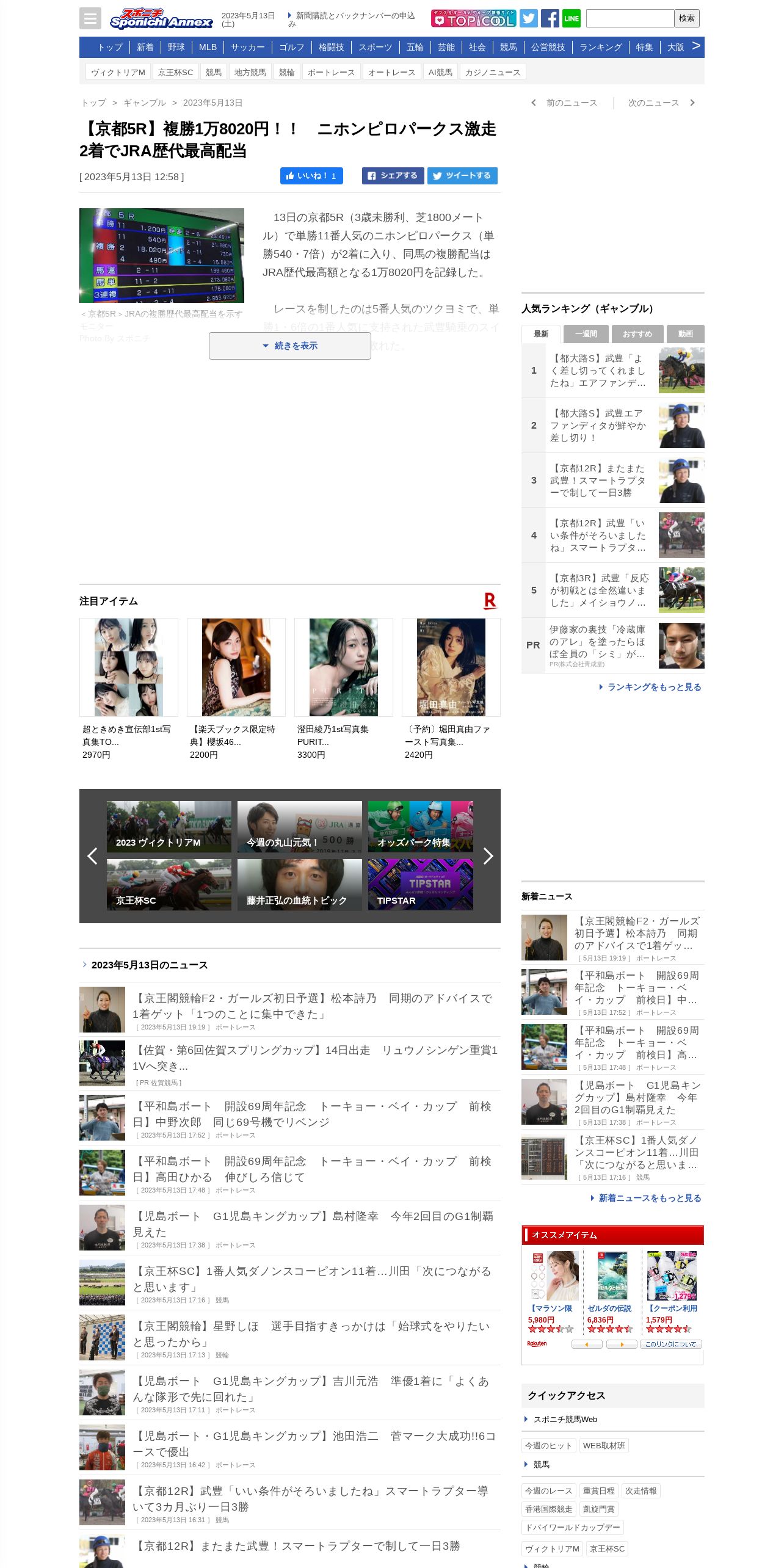Open the hamburger menu icon
Image resolution: width=784 pixels, height=1568 pixels.
pyautogui.click(x=90, y=18)
